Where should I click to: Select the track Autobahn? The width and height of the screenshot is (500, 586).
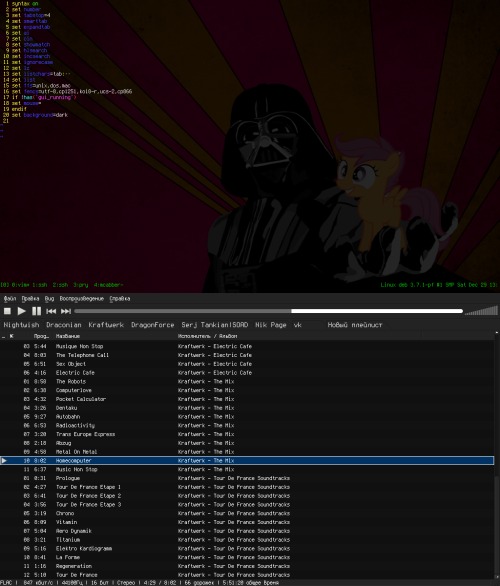(247, 416)
